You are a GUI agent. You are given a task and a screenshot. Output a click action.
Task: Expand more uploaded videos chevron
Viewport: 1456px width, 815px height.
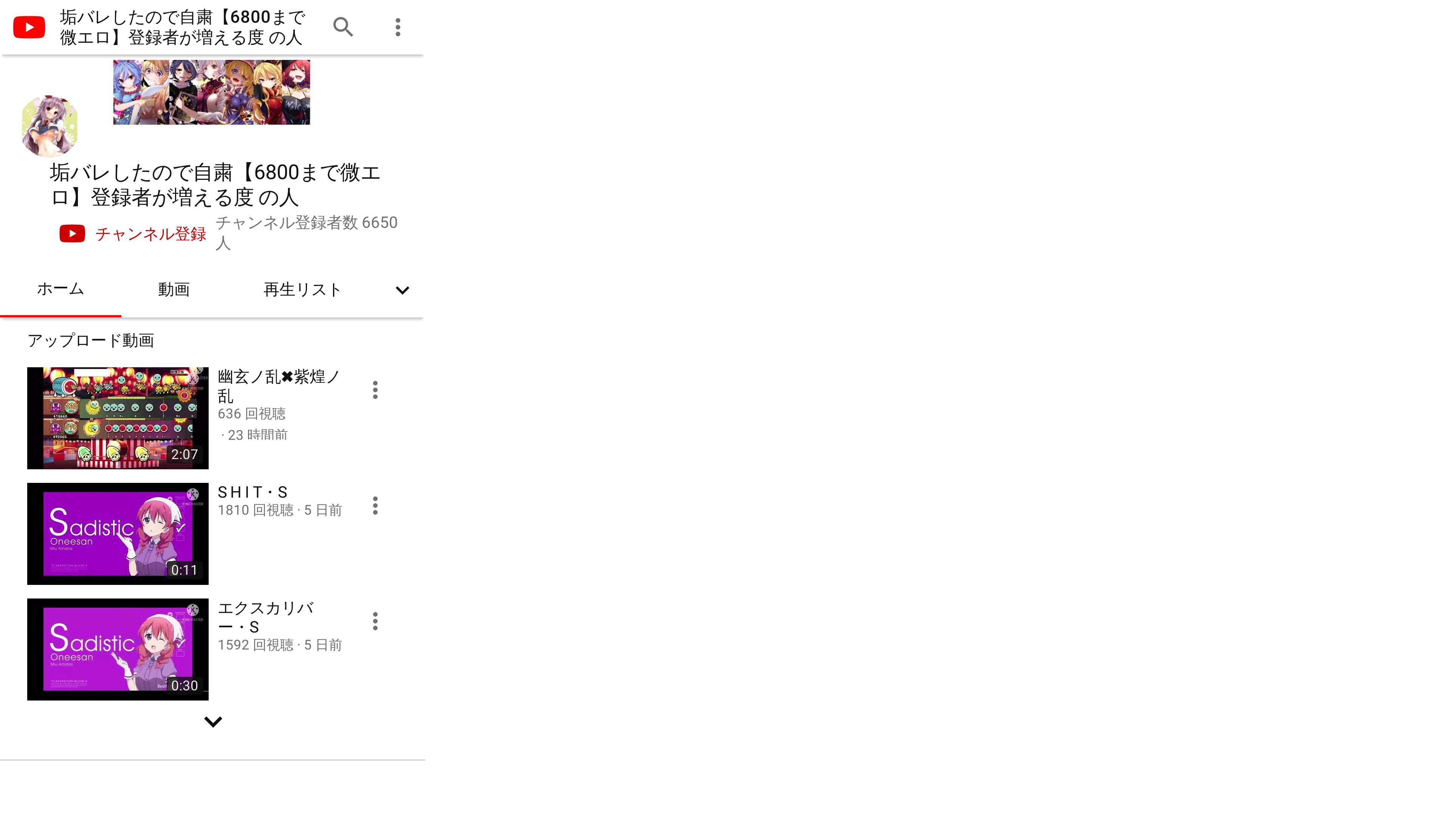tap(213, 722)
